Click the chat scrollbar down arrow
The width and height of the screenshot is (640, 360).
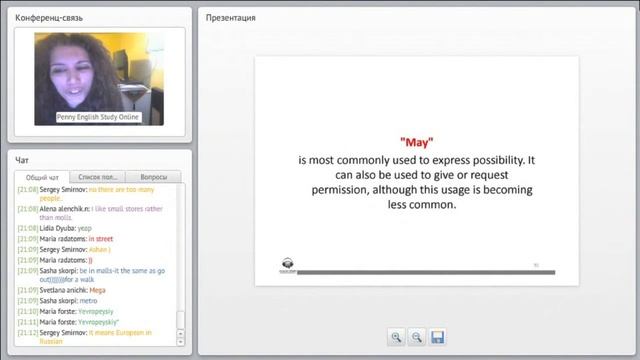(x=180, y=342)
